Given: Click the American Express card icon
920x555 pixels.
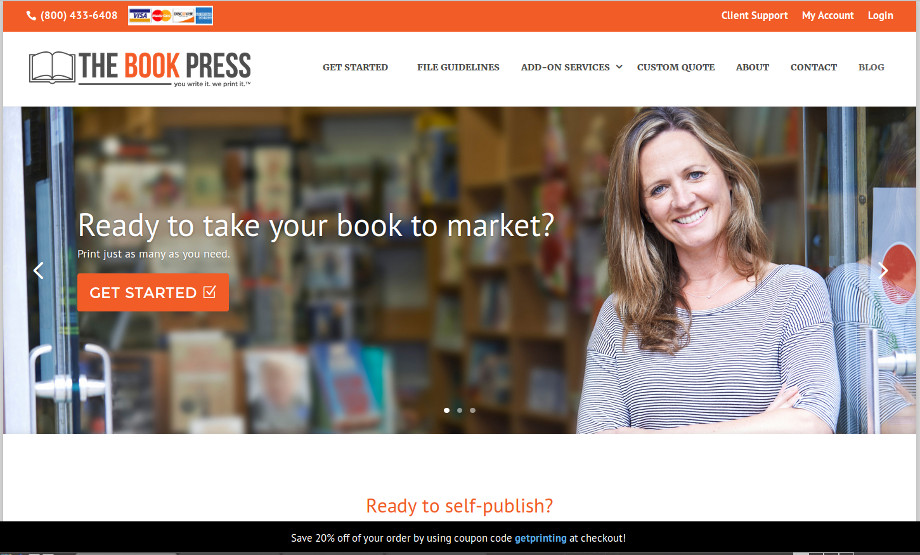Looking at the screenshot, I should coord(204,16).
